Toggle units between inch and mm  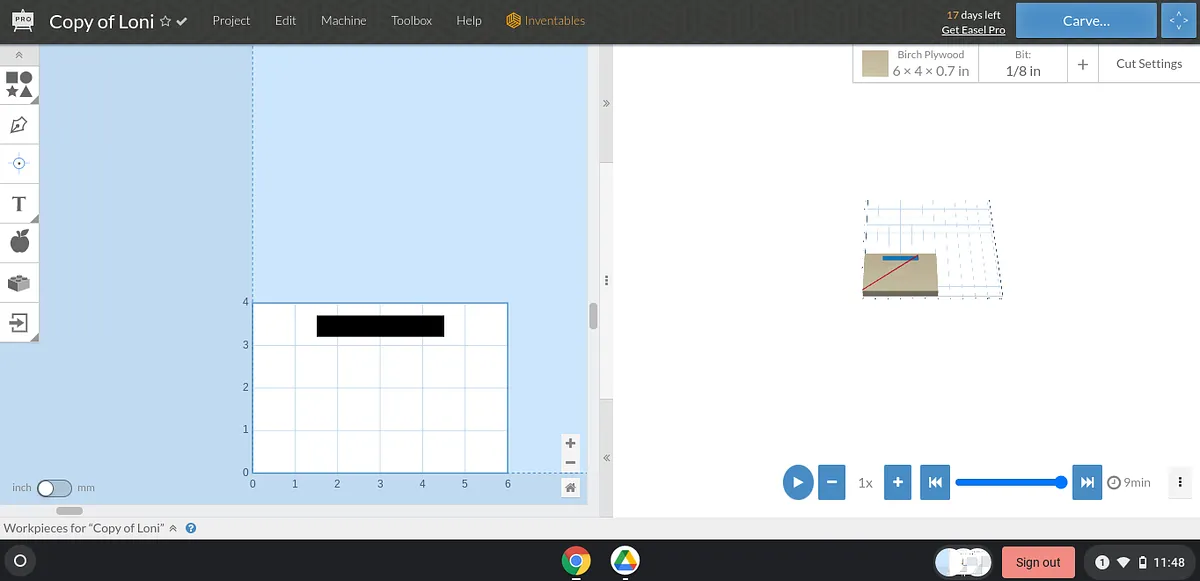click(54, 488)
